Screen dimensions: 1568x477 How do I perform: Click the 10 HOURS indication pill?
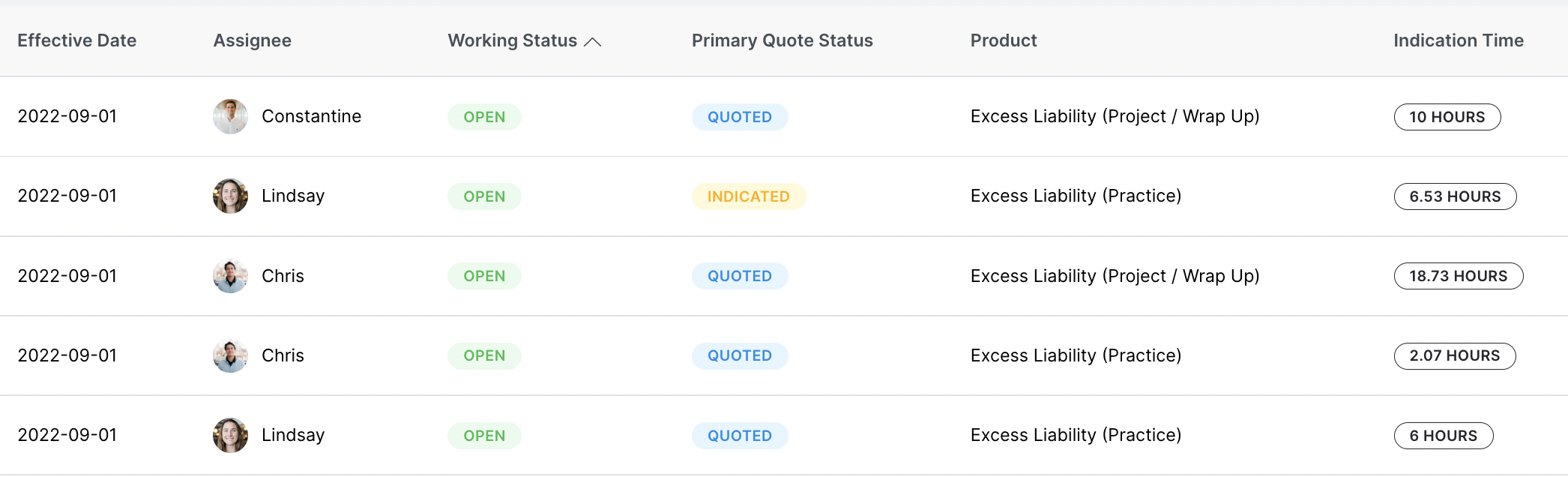pyautogui.click(x=1447, y=117)
